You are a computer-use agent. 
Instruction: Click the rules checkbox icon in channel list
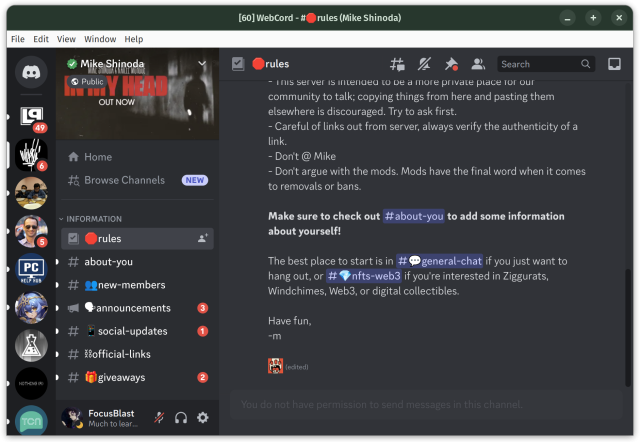pos(73,238)
